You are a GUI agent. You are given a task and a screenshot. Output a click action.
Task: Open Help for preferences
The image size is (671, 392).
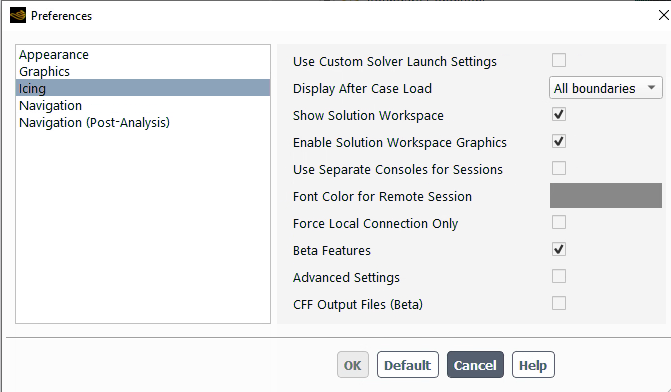(x=533, y=365)
